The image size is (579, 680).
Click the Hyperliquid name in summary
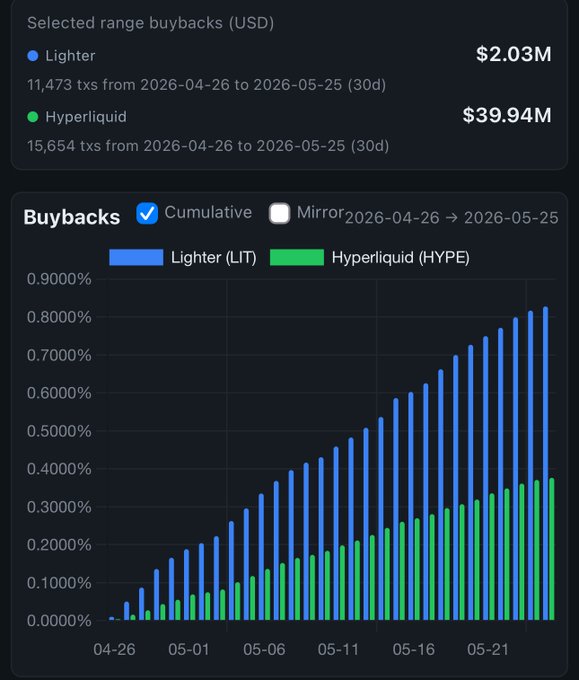pyautogui.click(x=86, y=117)
